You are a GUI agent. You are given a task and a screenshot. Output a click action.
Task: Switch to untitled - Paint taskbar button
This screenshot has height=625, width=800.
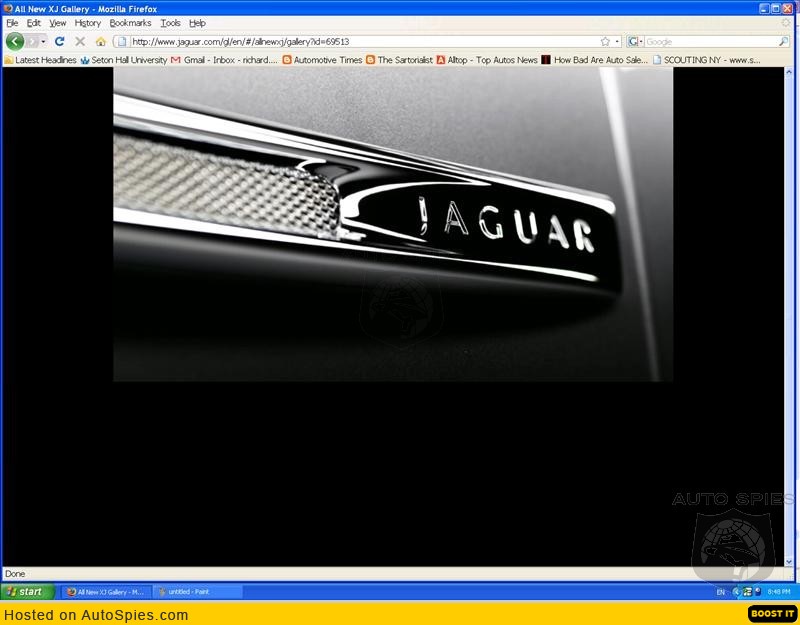(x=197, y=592)
